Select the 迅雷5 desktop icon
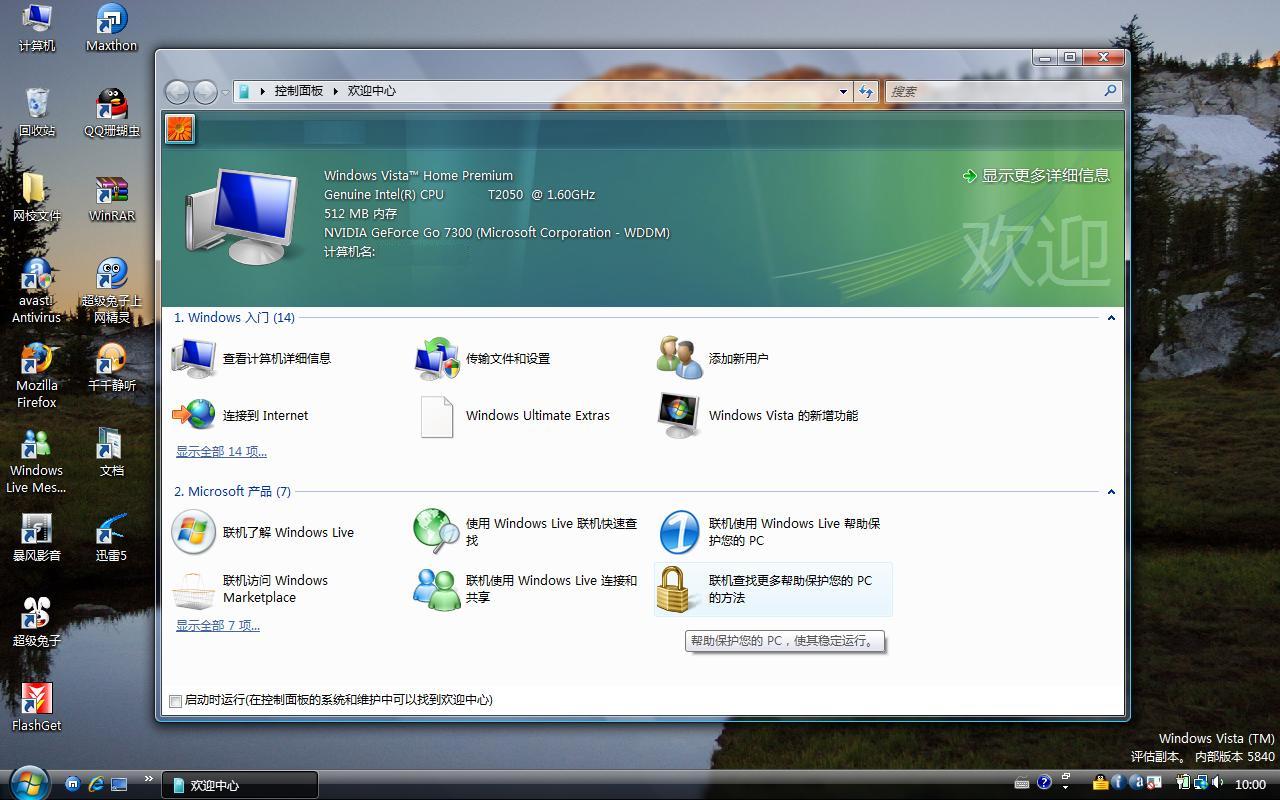Viewport: 1280px width, 800px height. [111, 537]
